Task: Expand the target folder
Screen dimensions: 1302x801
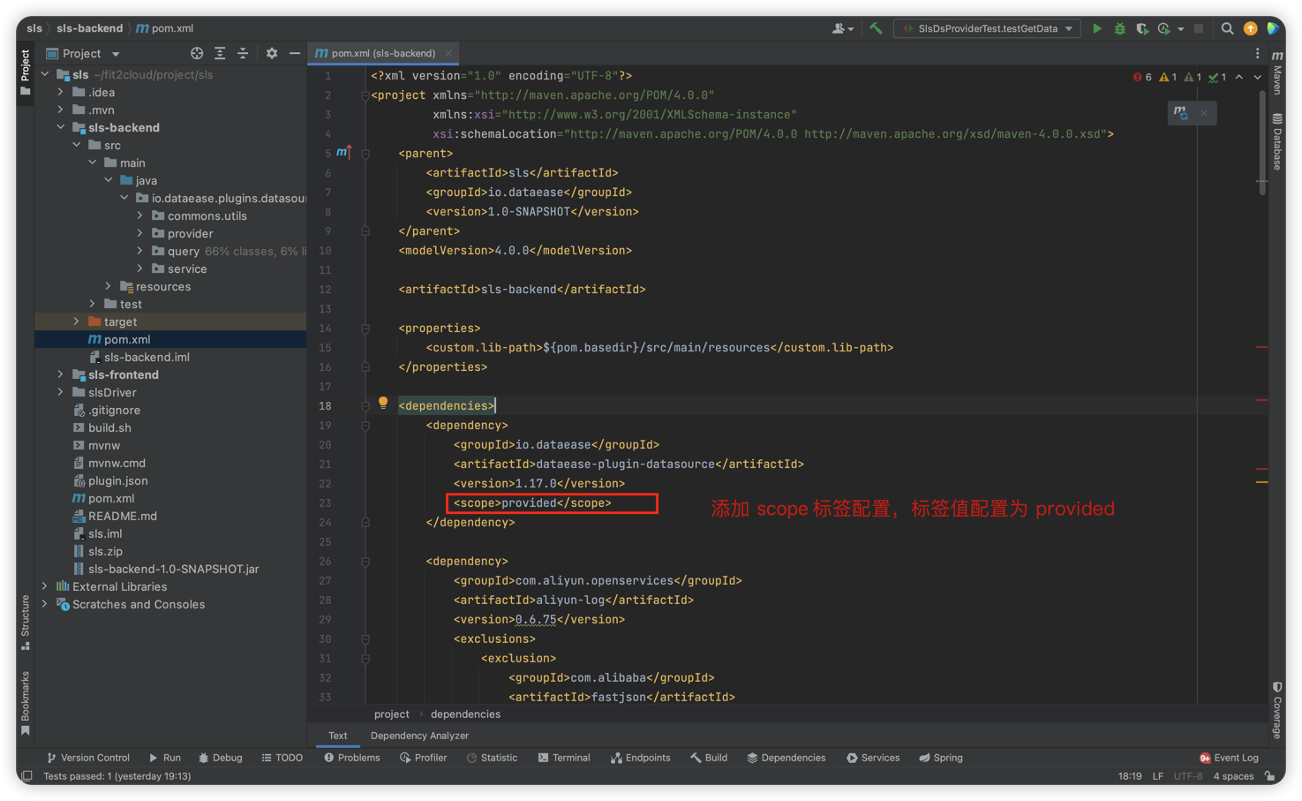Action: tap(77, 322)
